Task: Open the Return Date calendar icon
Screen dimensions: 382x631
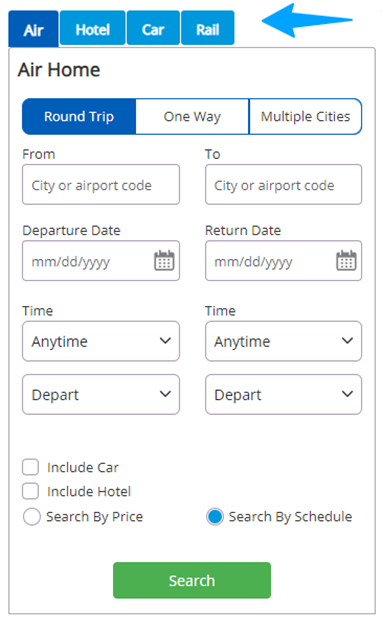Action: click(346, 260)
